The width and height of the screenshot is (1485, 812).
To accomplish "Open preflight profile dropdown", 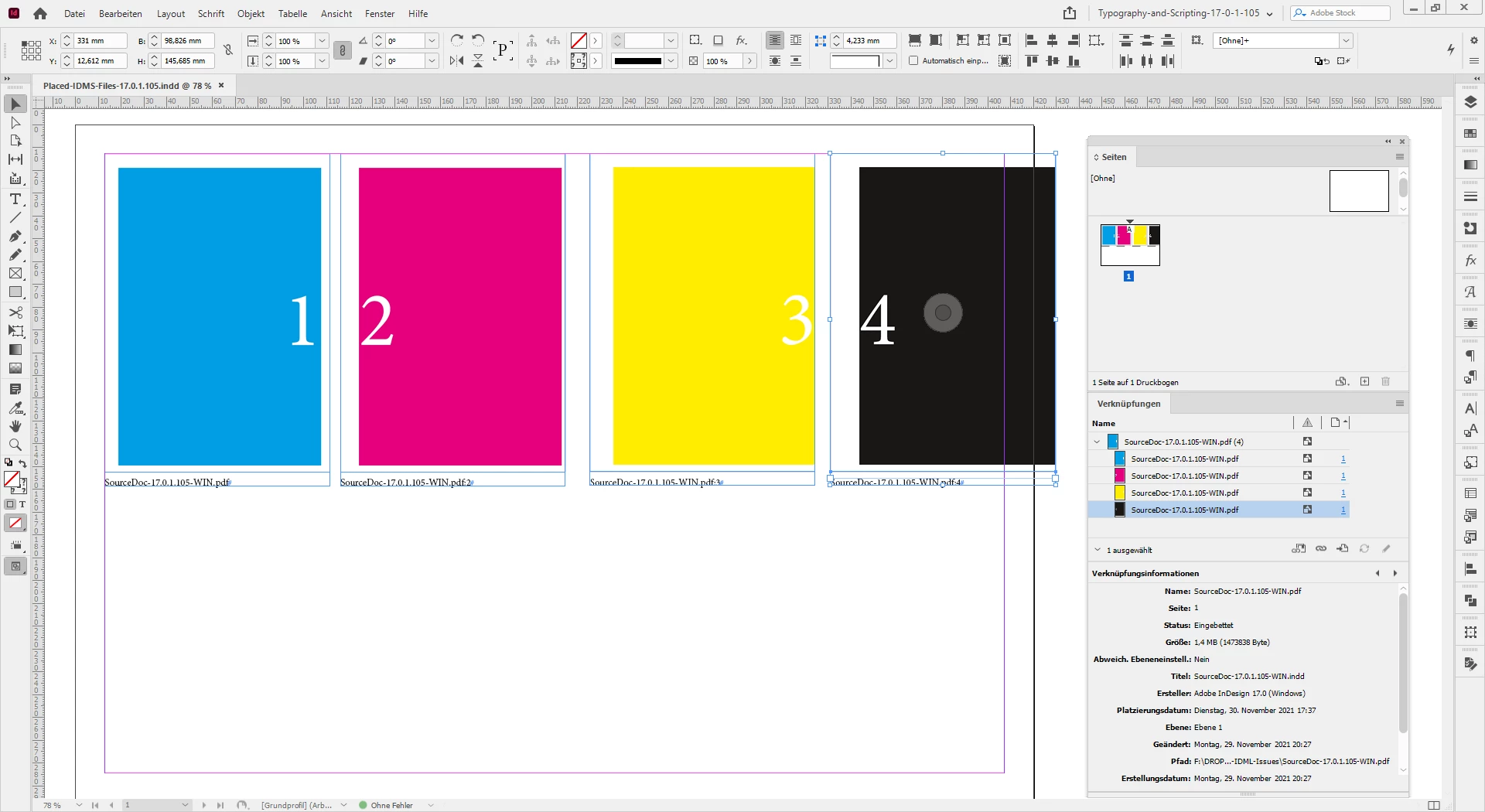I will (343, 805).
